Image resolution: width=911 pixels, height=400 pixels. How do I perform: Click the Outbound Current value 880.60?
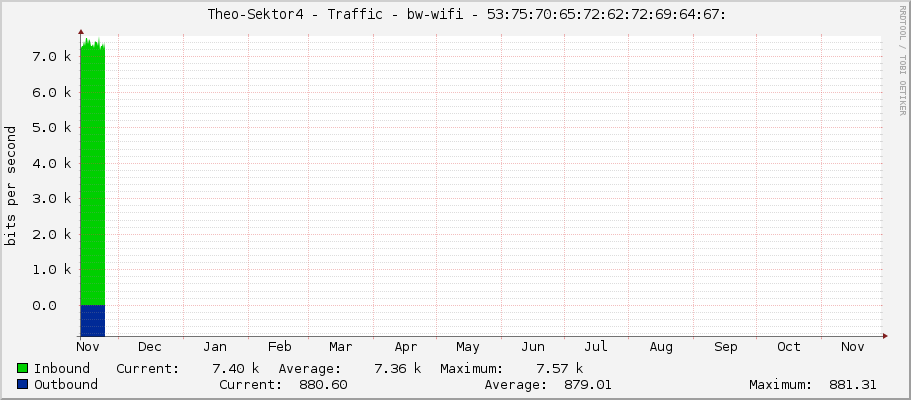click(323, 385)
